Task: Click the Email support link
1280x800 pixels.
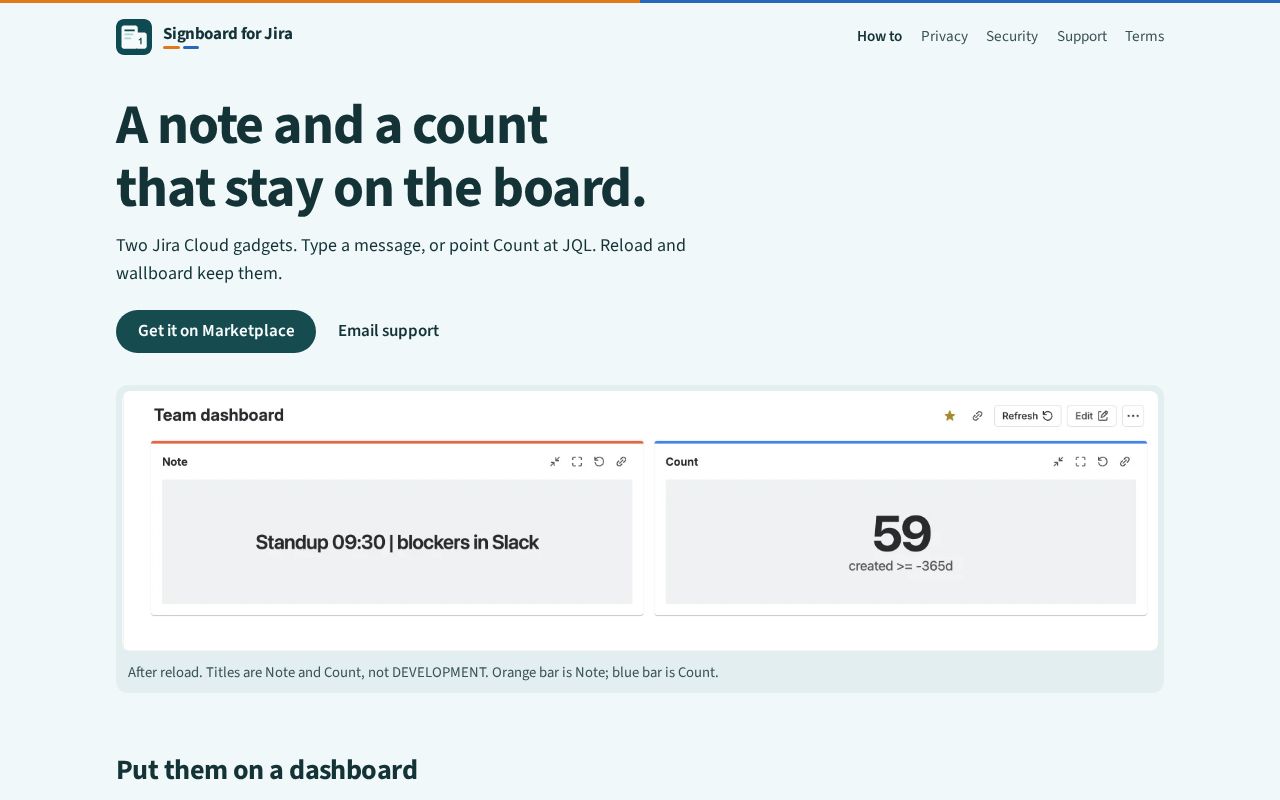Action: [388, 331]
